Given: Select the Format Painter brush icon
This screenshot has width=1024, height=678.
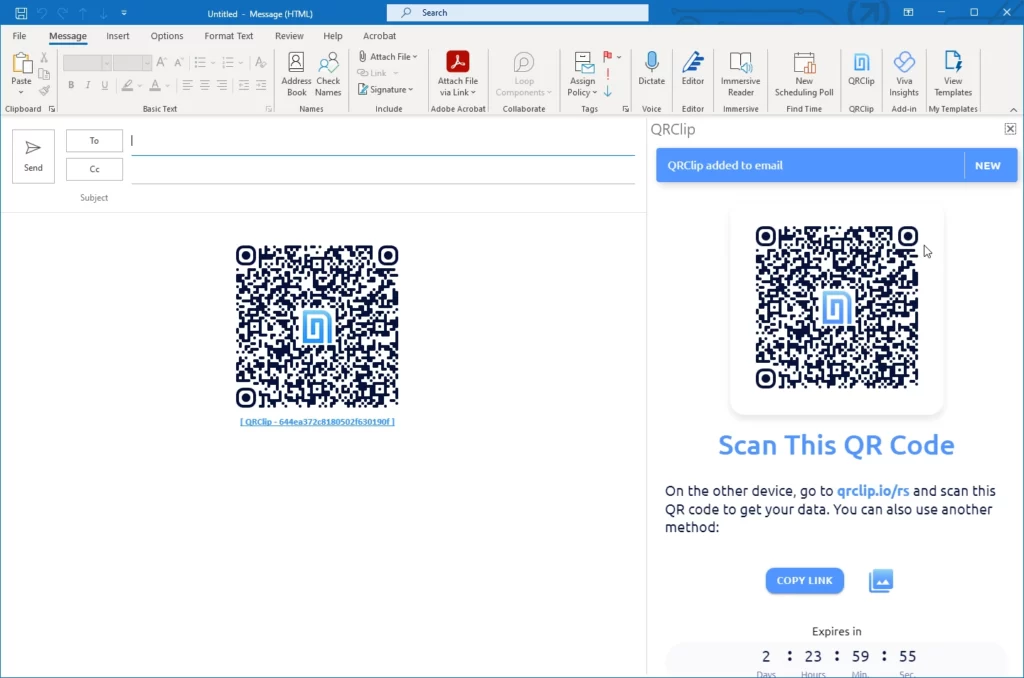Looking at the screenshot, I should pyautogui.click(x=44, y=90).
